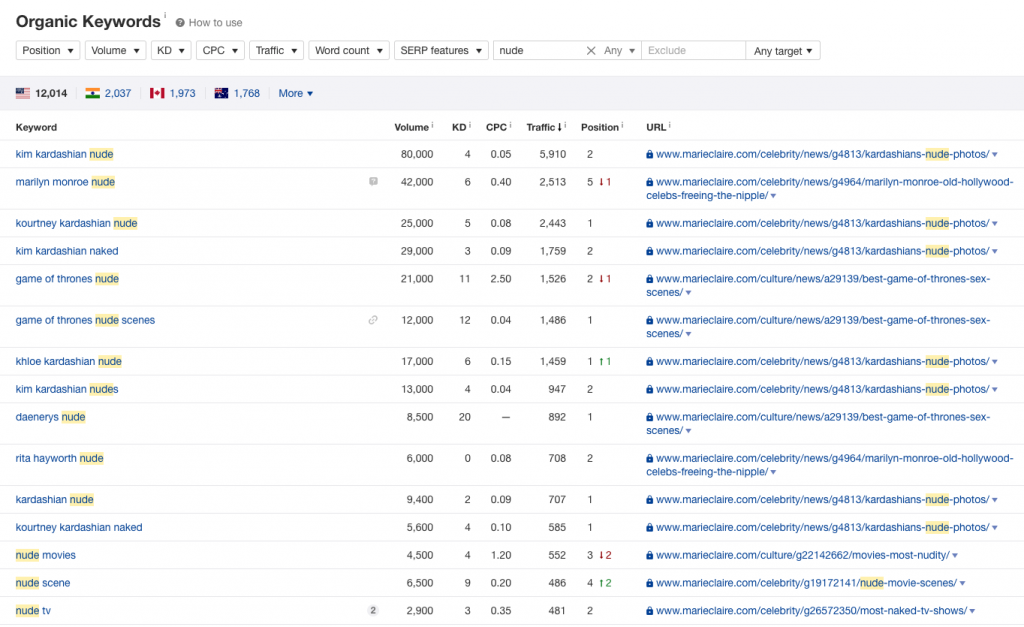1024x627 pixels.
Task: Open the Any match-type dropdown
Action: (x=619, y=50)
